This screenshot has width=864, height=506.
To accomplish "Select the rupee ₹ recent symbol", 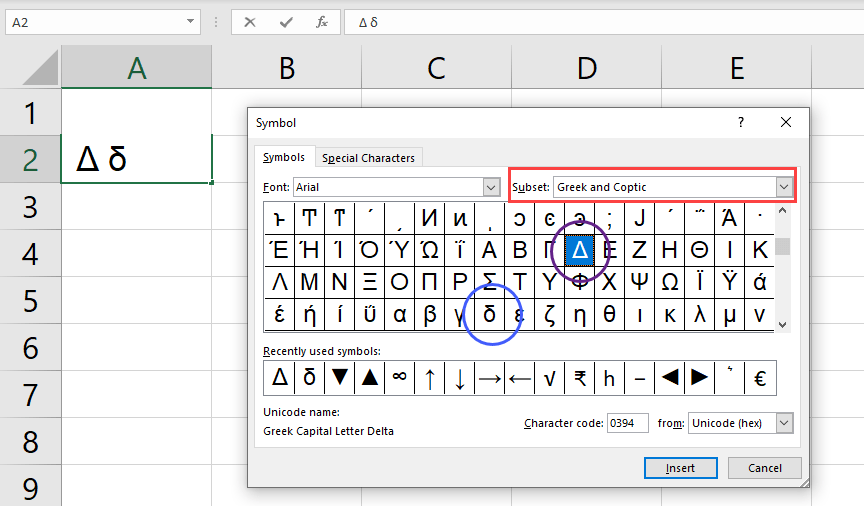I will pos(580,378).
